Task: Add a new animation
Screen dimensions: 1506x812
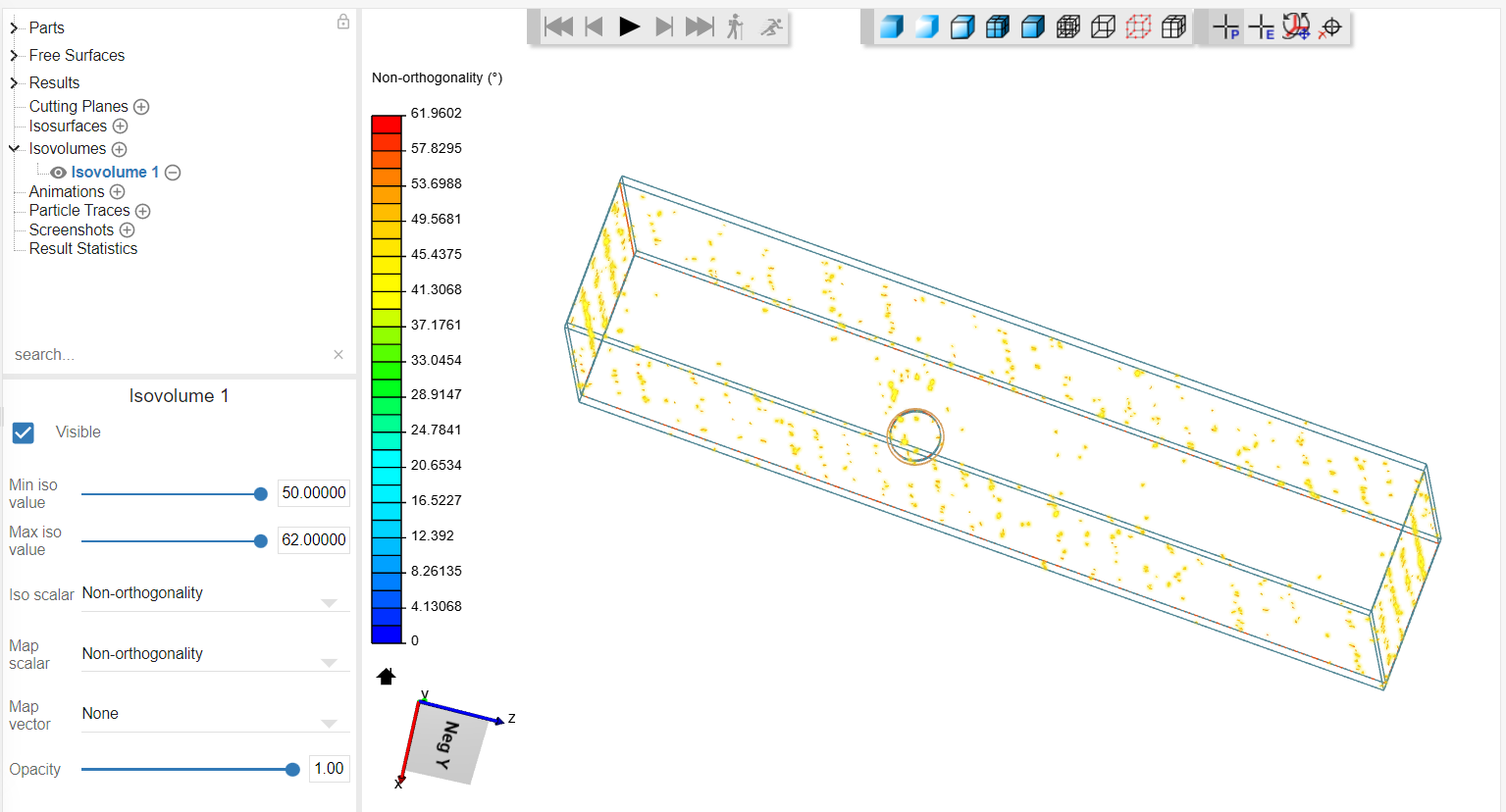Action: pos(117,192)
